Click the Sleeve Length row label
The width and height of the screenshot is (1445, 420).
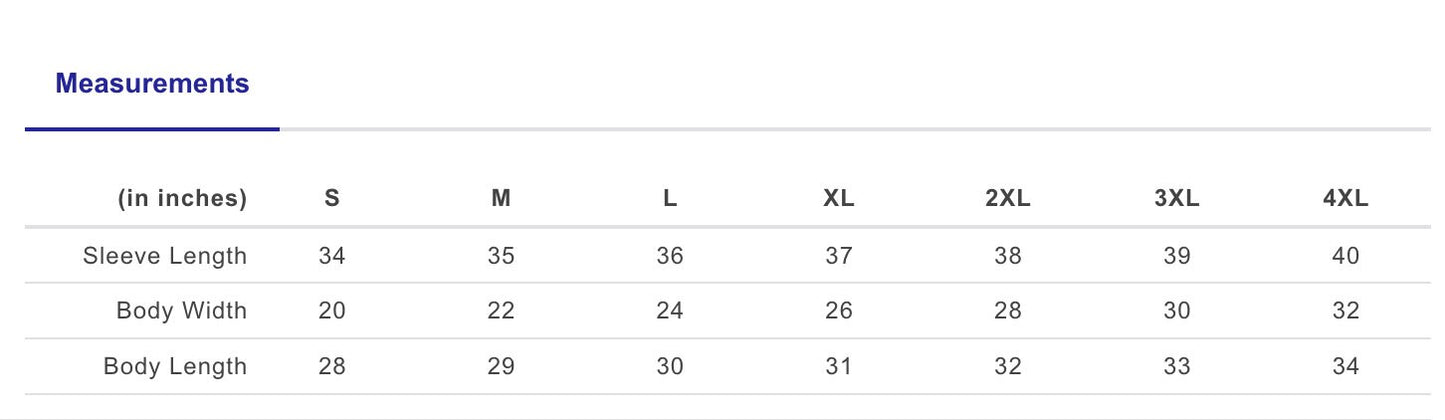point(165,256)
